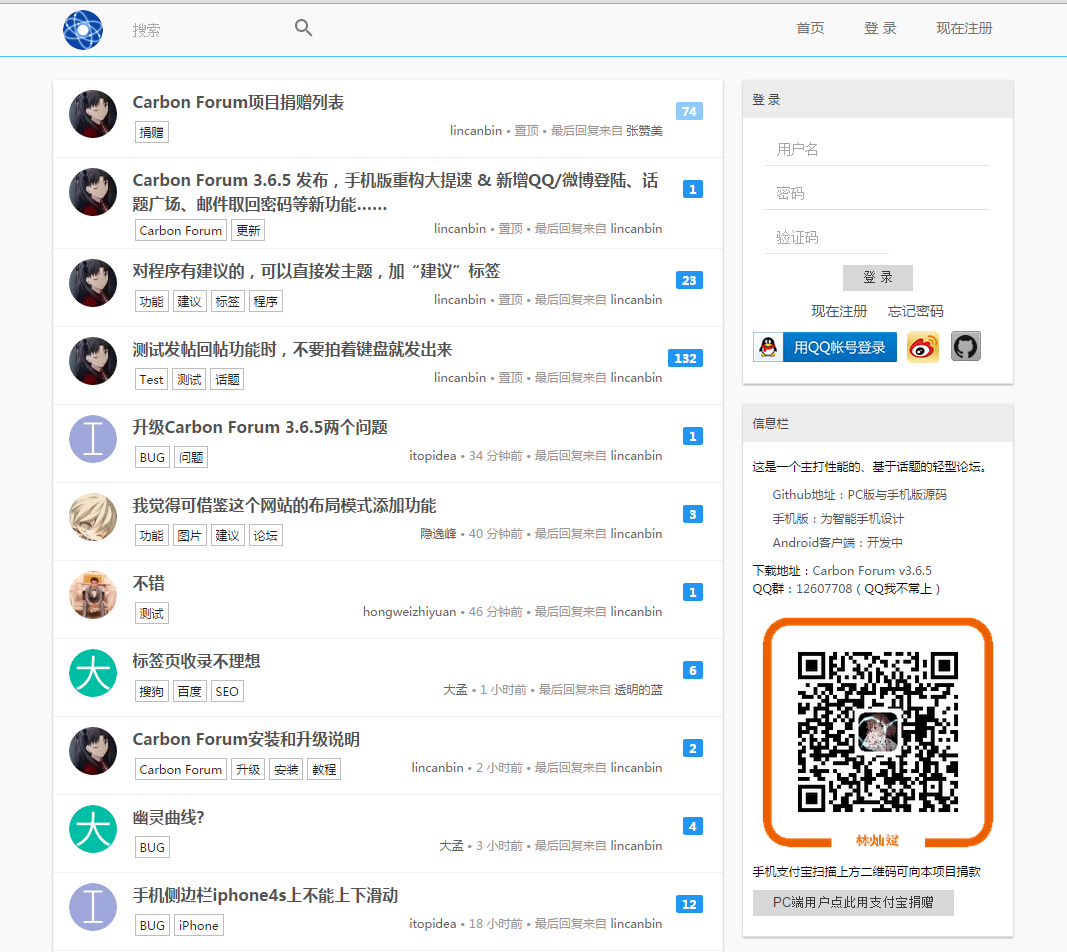
Task: Open 大孟's green avatar on 幽灵曲线 topic
Action: [93, 829]
